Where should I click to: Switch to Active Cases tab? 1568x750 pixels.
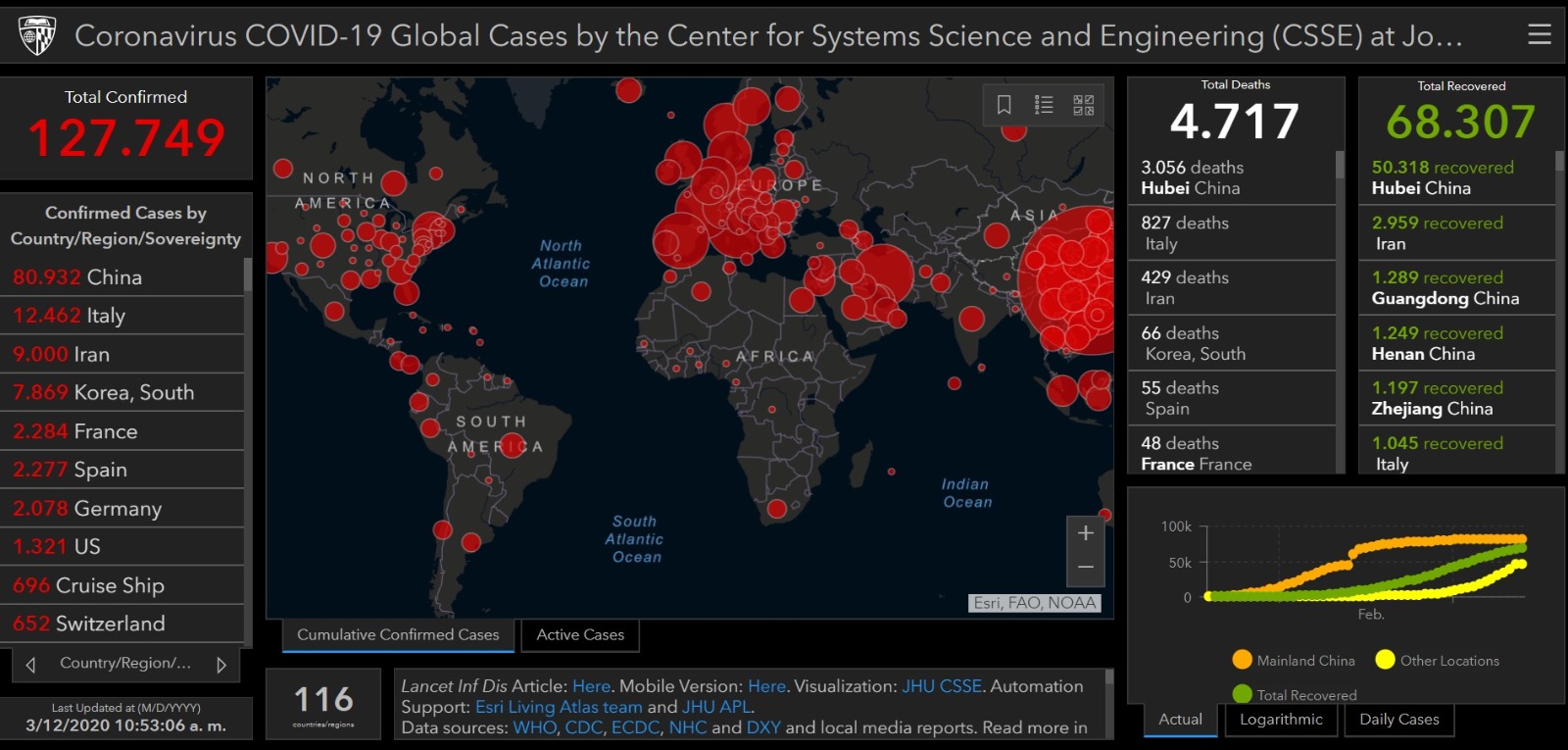(580, 635)
